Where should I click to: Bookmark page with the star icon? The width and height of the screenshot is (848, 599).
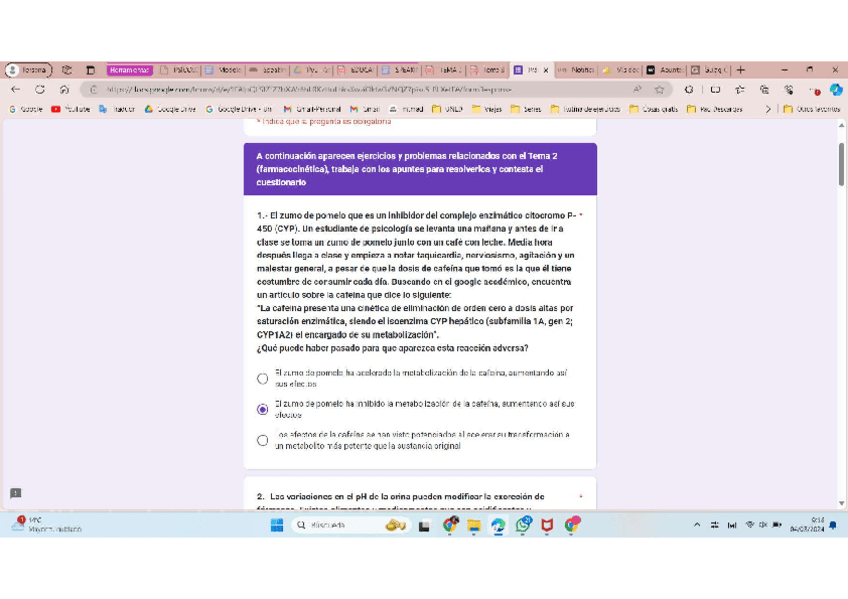tap(659, 89)
